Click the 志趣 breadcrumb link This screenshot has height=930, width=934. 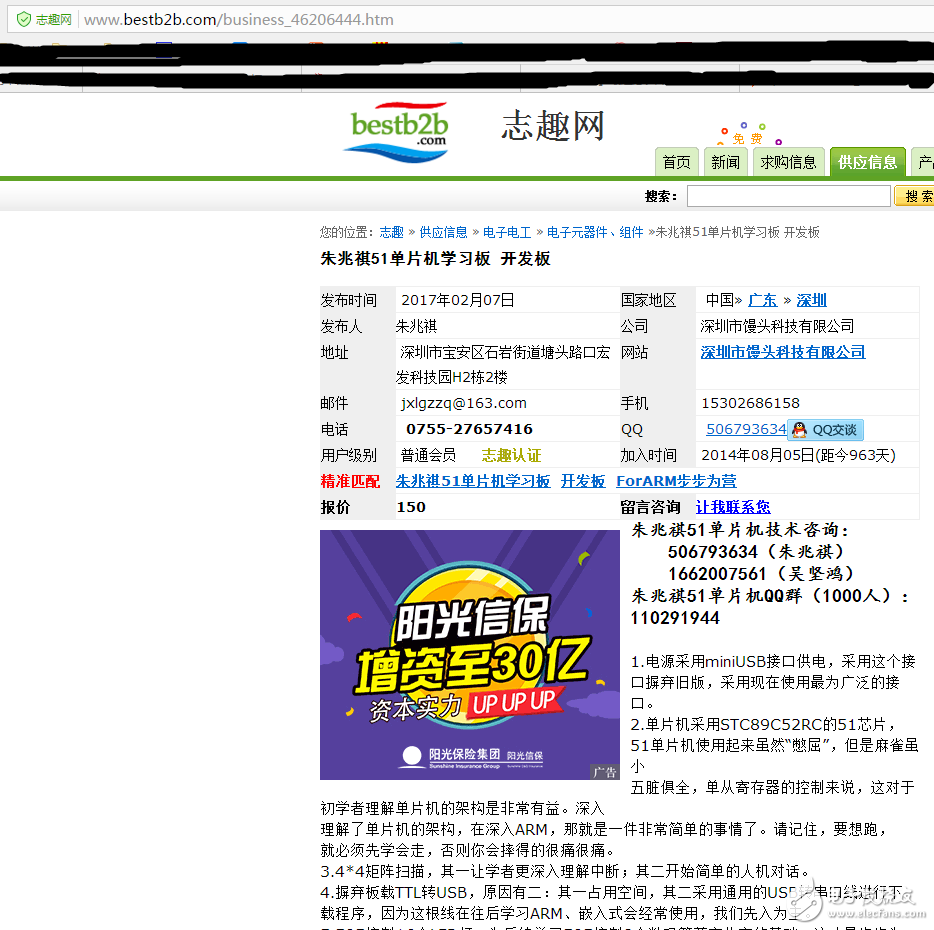391,232
